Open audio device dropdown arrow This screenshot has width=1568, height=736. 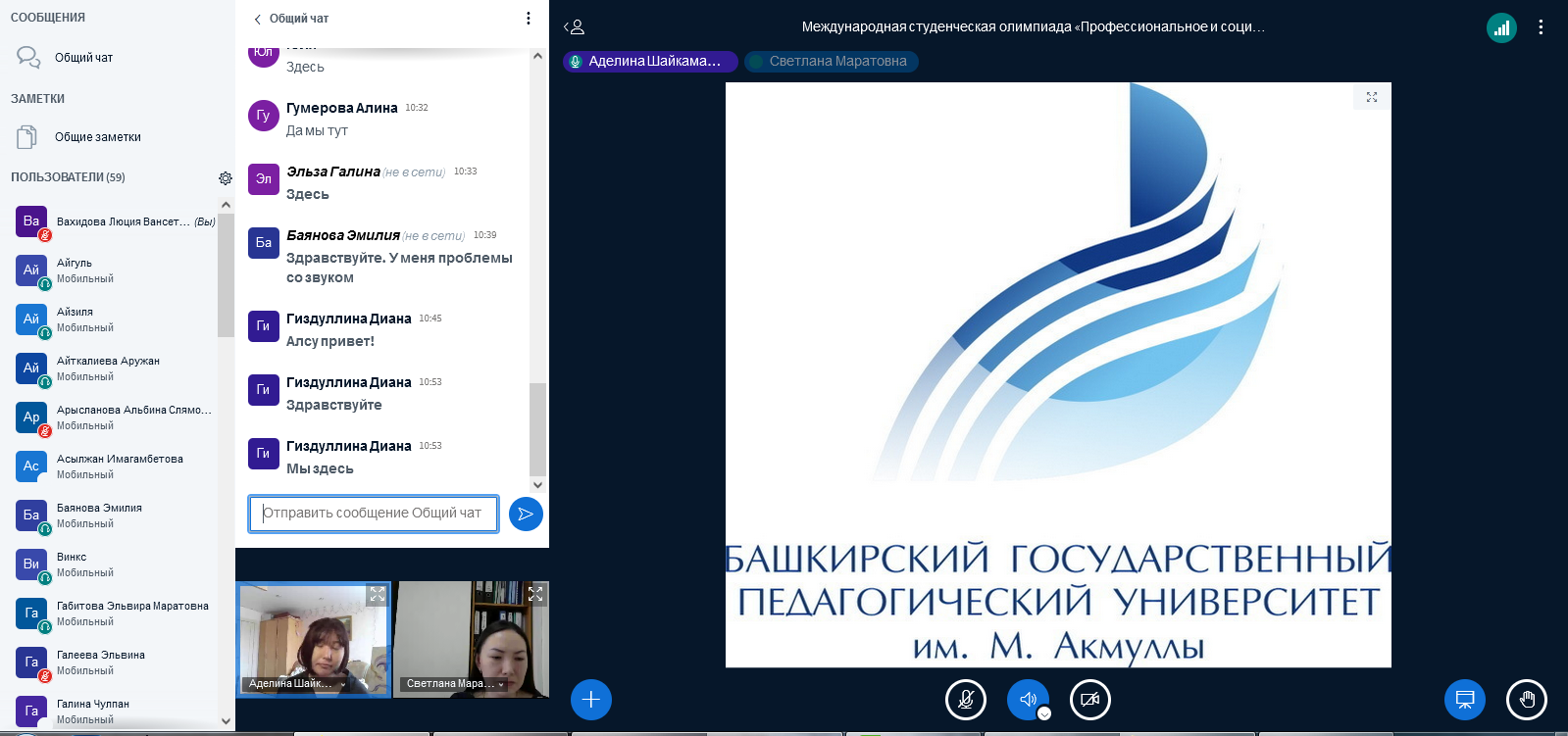coord(1044,713)
